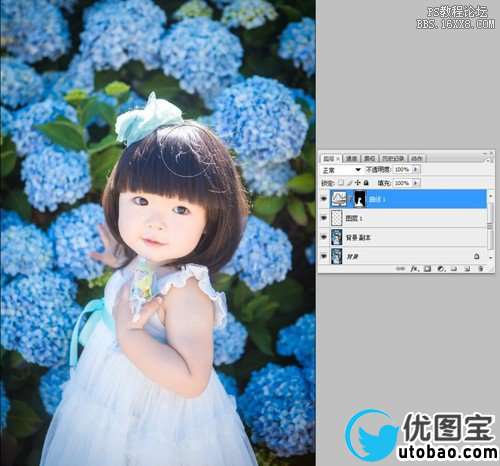The width and height of the screenshot is (500, 466).
Task: Click the link layers chain icon
Action: click(x=401, y=268)
